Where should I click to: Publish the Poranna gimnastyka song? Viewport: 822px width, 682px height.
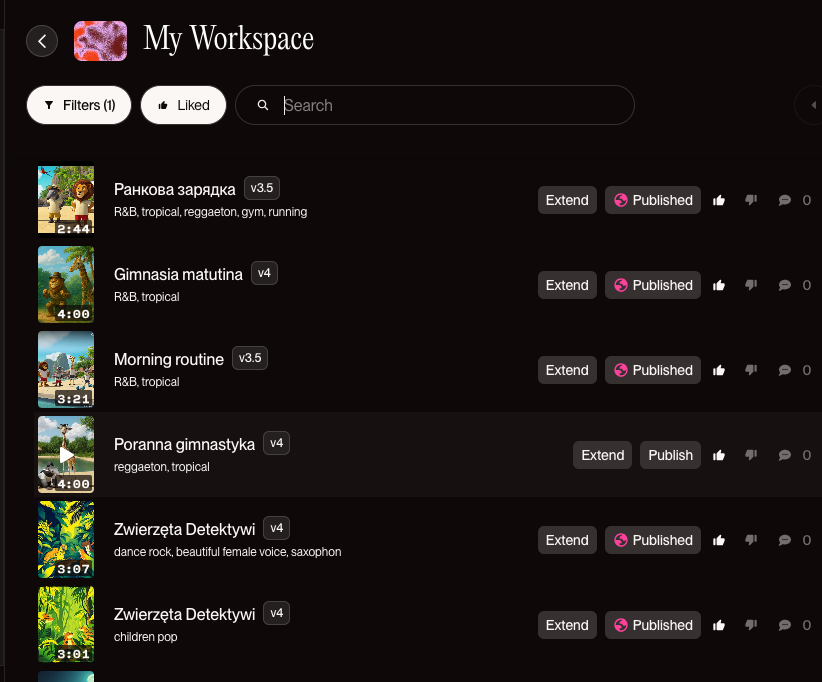[x=670, y=455]
